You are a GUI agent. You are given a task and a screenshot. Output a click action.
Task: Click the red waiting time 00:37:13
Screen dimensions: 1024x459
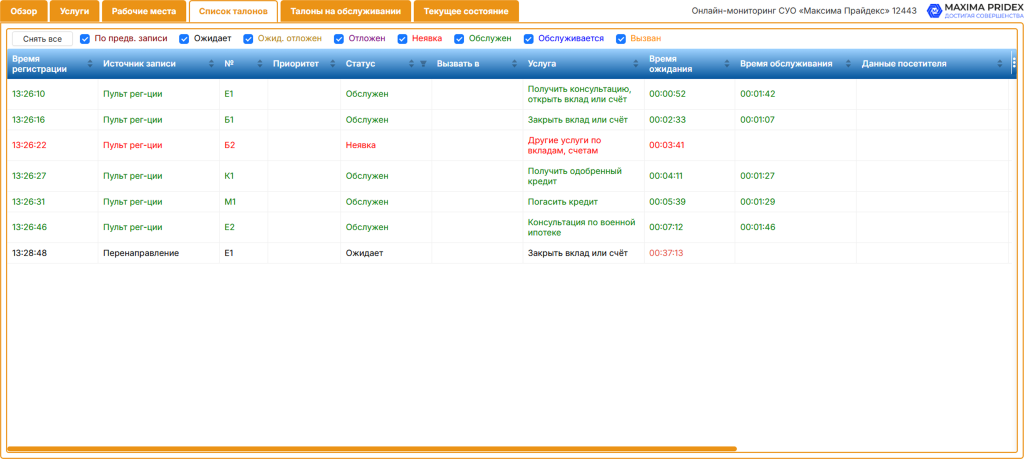[x=666, y=253]
